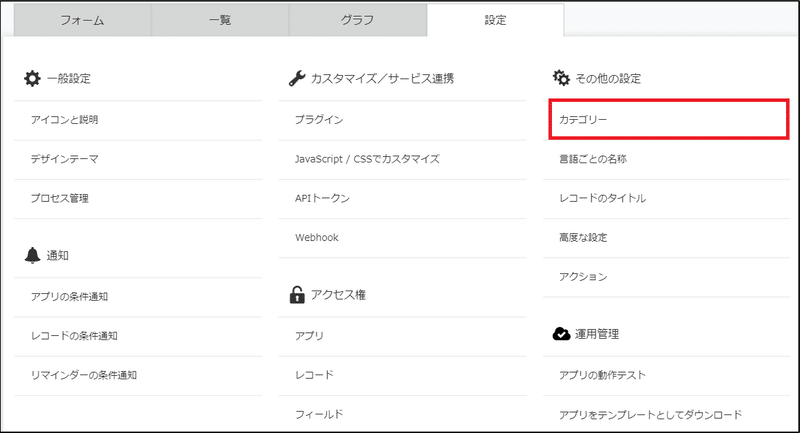The width and height of the screenshot is (800, 433).
Task: Click the gear icon beside 一般設定
Action: (32, 79)
